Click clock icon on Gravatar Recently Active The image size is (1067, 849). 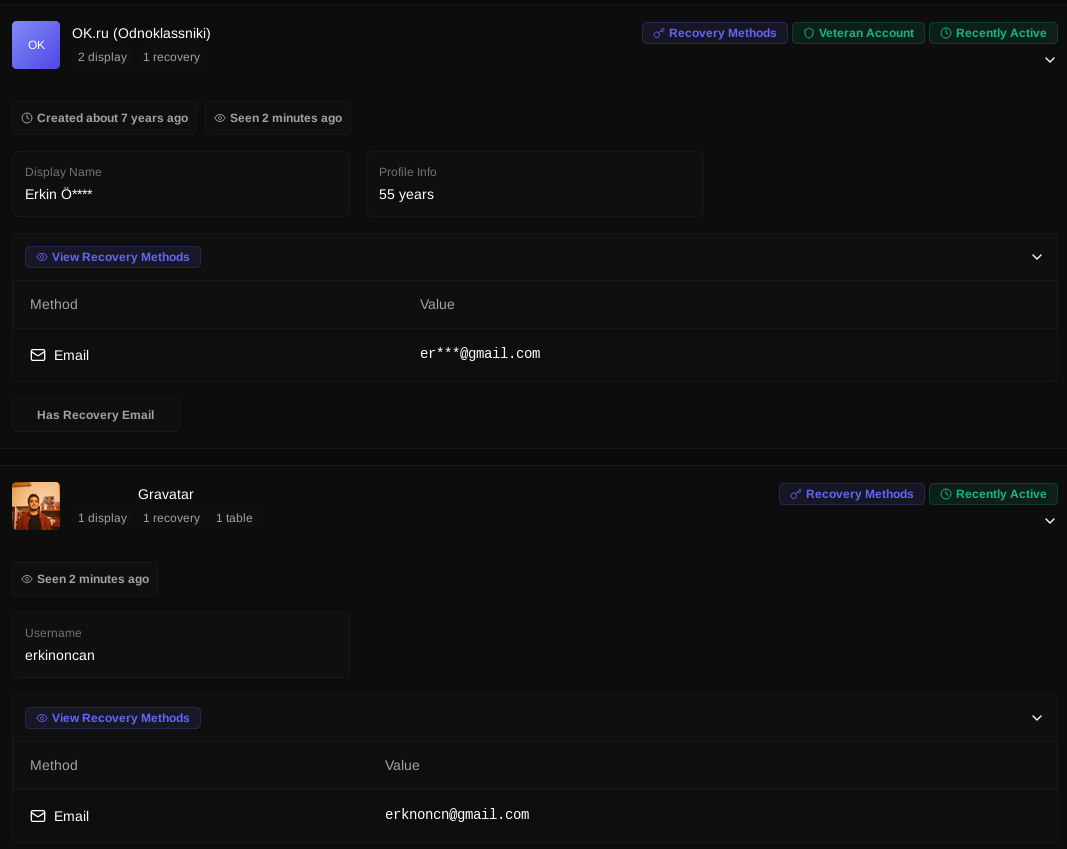945,495
